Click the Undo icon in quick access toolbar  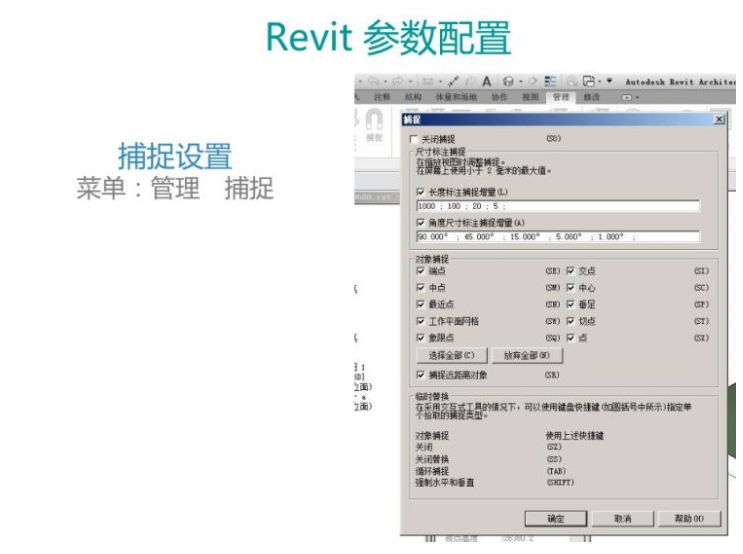(x=373, y=82)
